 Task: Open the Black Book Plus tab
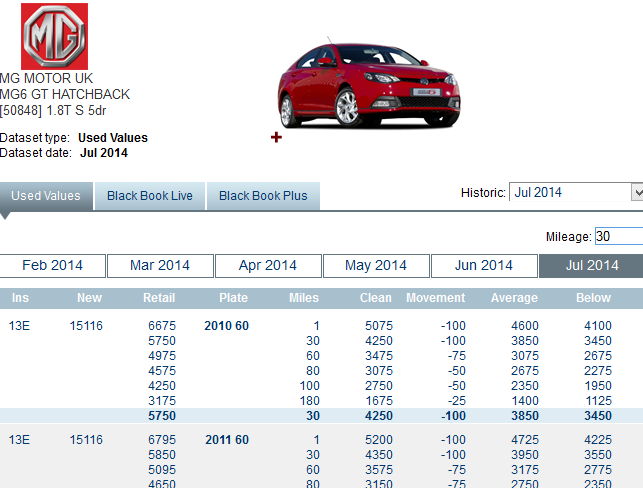263,196
